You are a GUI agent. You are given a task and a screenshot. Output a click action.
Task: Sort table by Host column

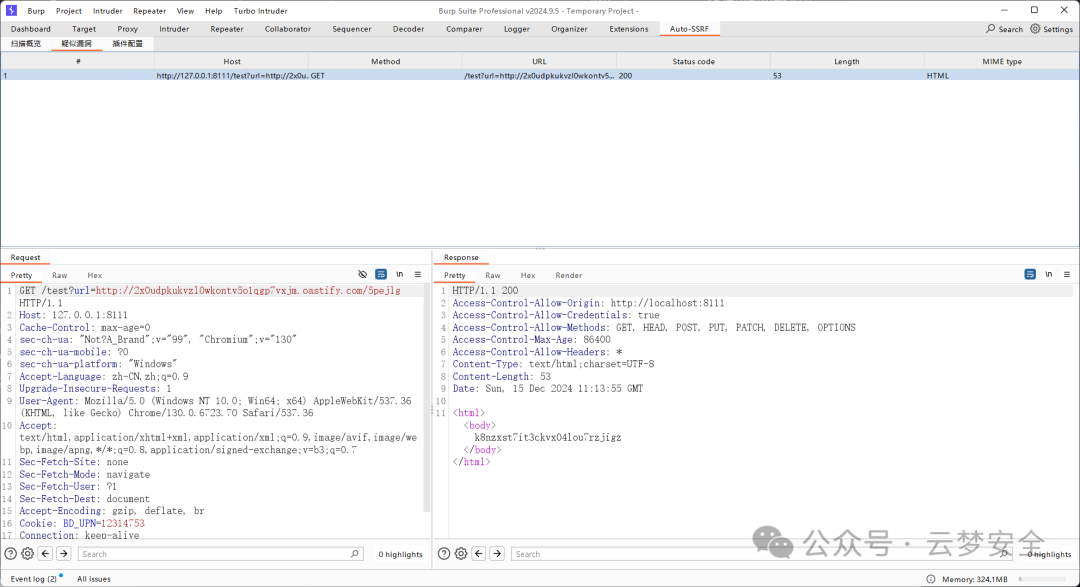point(232,61)
